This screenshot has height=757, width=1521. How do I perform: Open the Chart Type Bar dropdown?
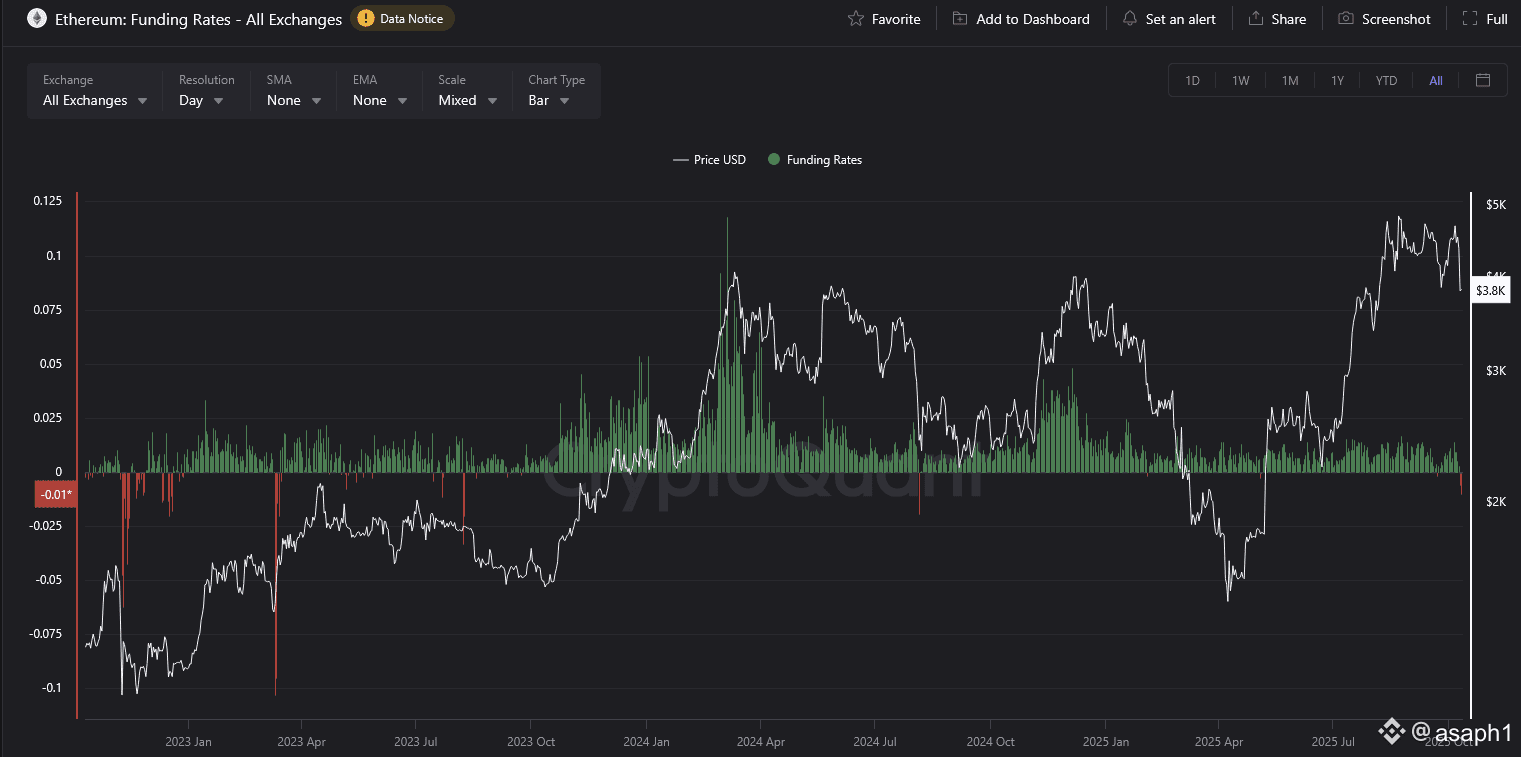pyautogui.click(x=549, y=100)
